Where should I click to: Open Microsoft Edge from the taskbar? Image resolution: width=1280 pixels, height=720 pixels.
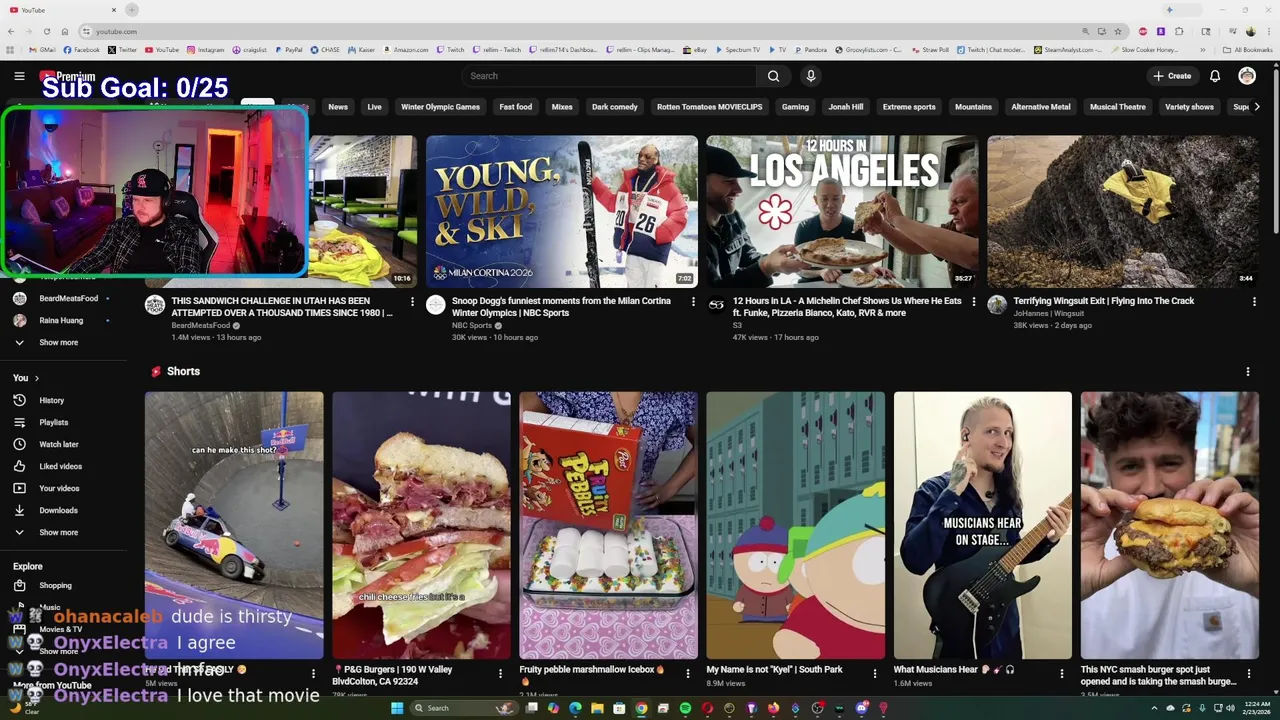(575, 708)
